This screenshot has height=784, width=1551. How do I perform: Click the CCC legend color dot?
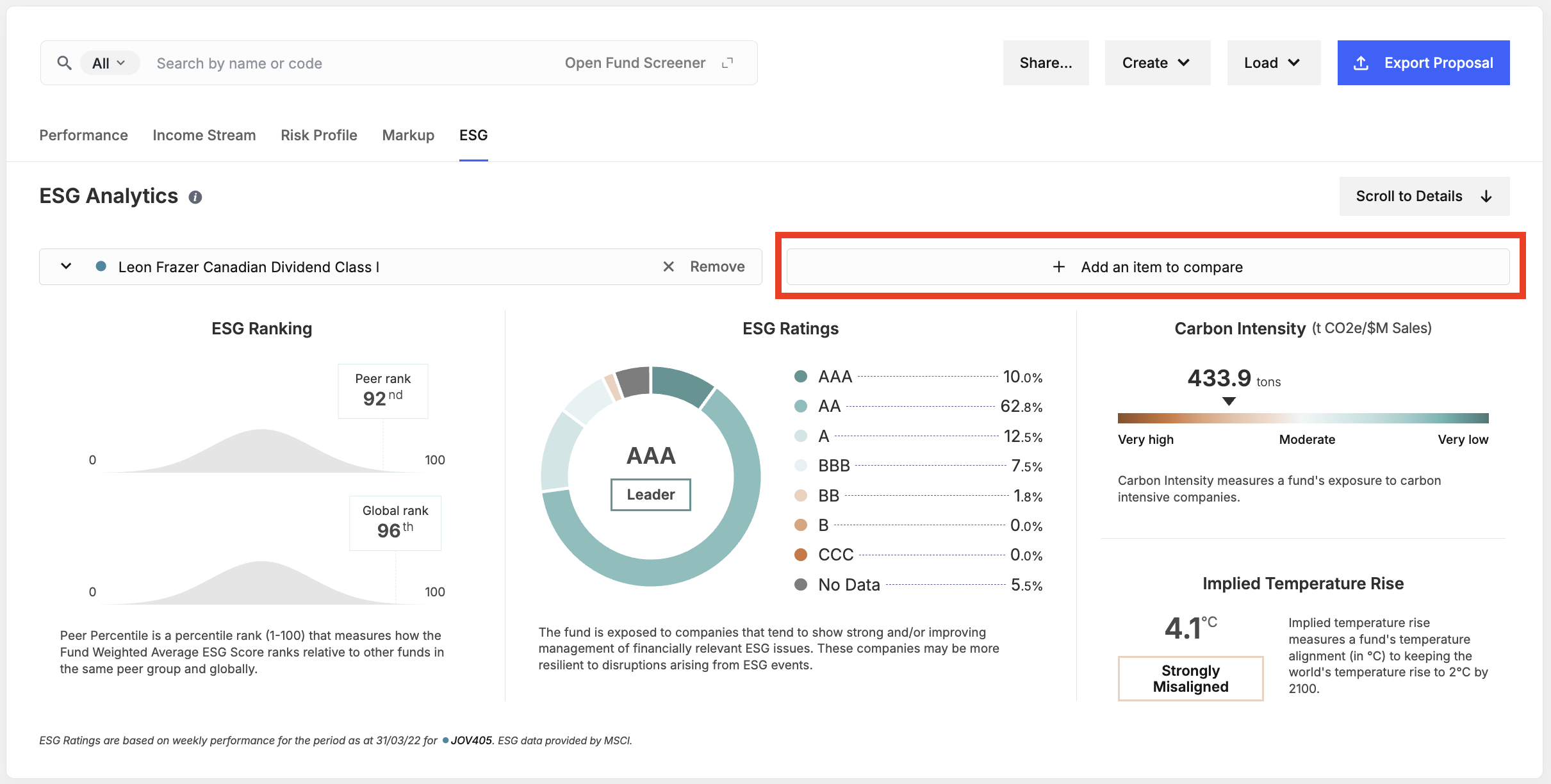800,555
